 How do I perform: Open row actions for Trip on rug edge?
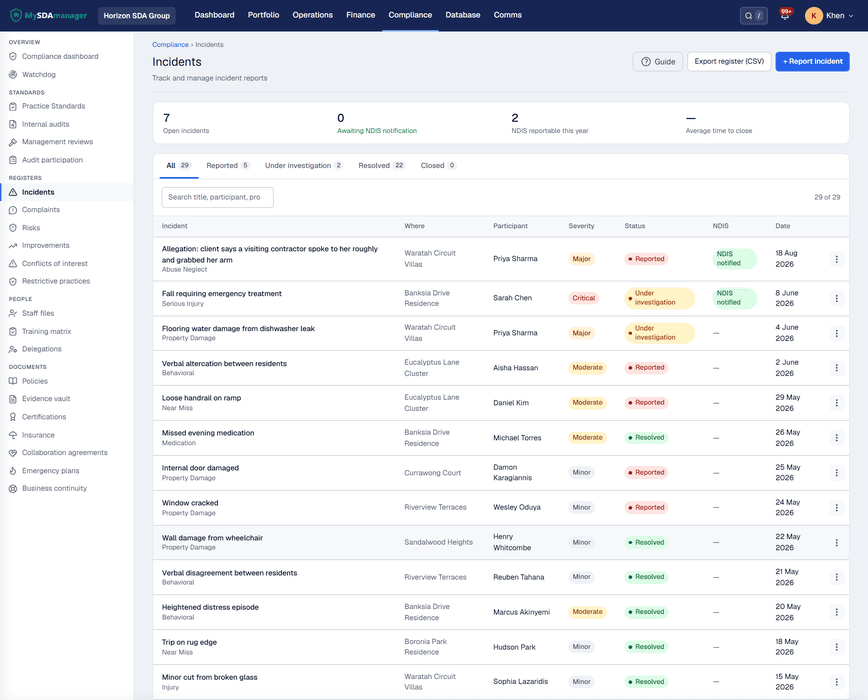click(x=836, y=647)
